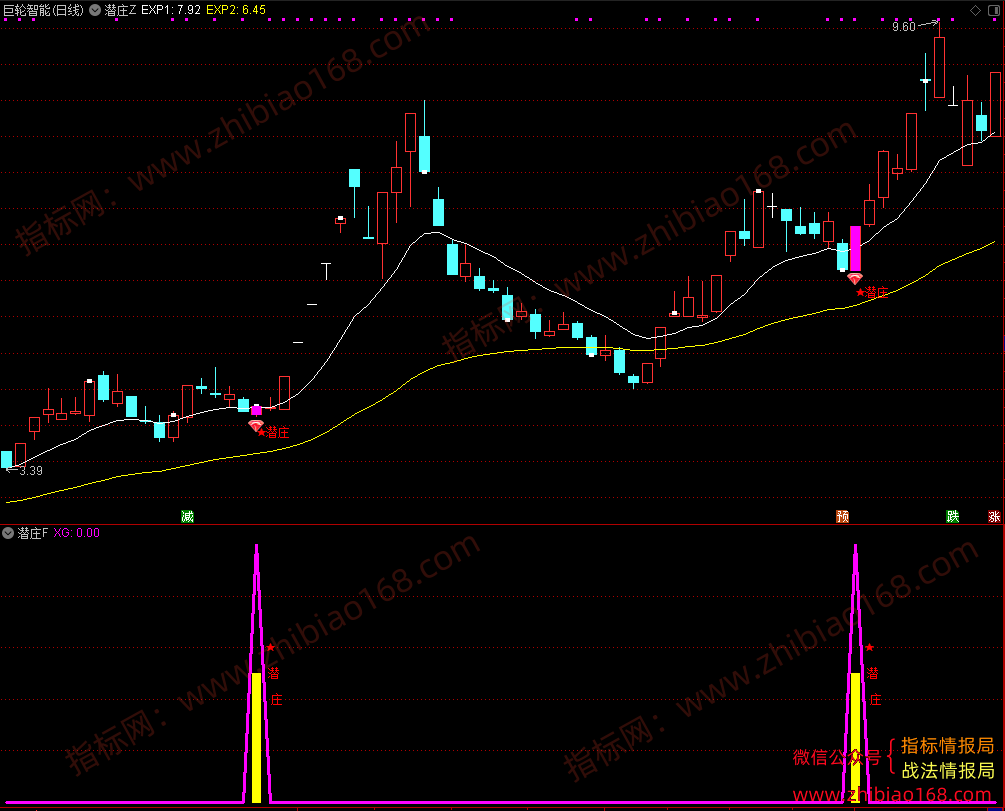Click the tall magenta candle near 预 marker
Screen dimensions: 1005x811
pyautogui.click(x=855, y=249)
